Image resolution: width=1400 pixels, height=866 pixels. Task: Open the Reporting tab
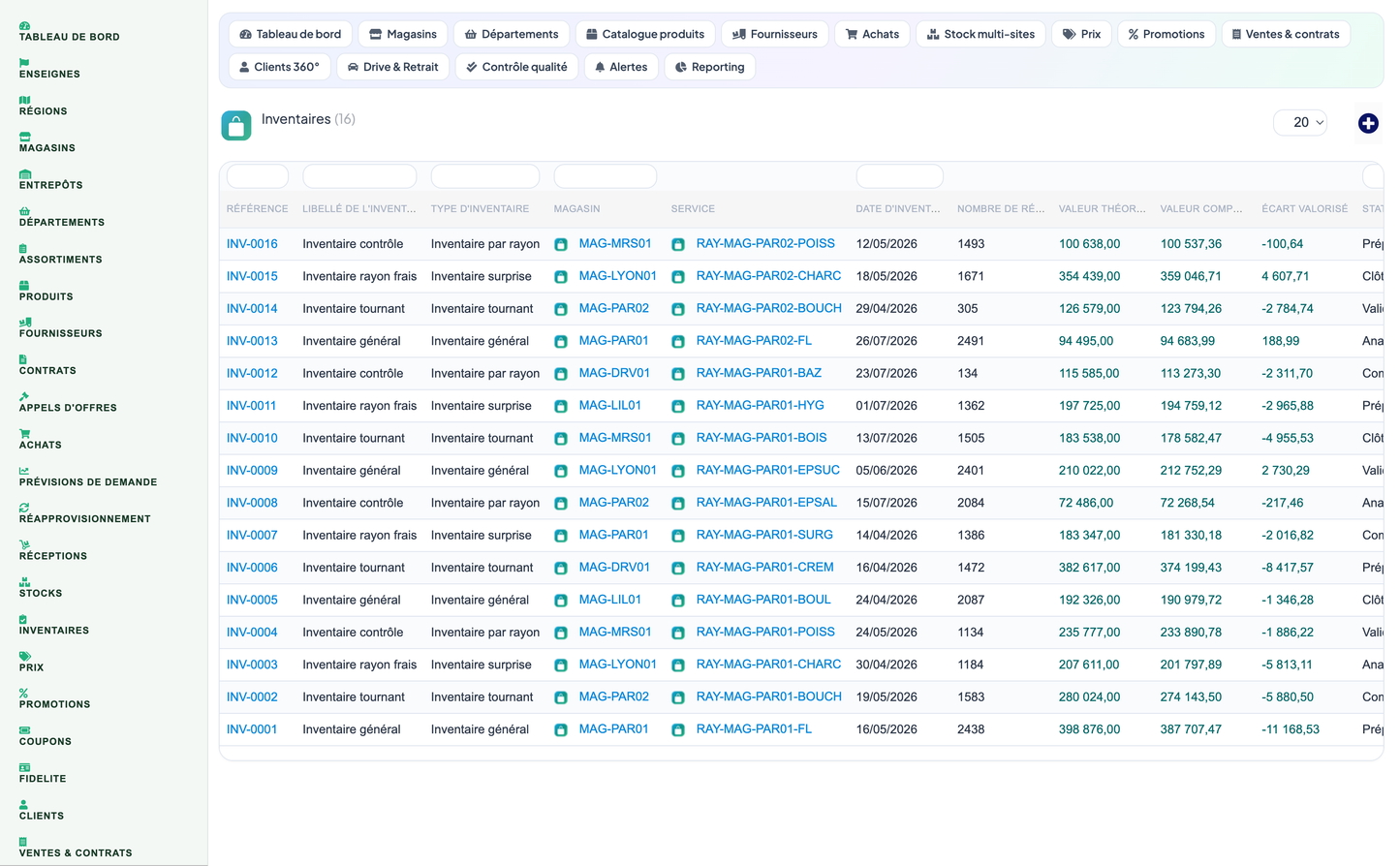pos(710,67)
